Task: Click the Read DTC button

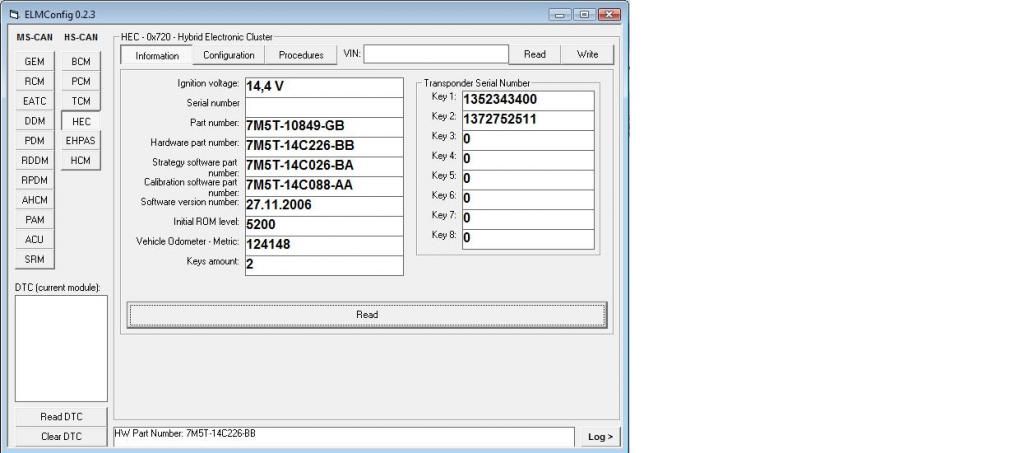Action: click(61, 417)
